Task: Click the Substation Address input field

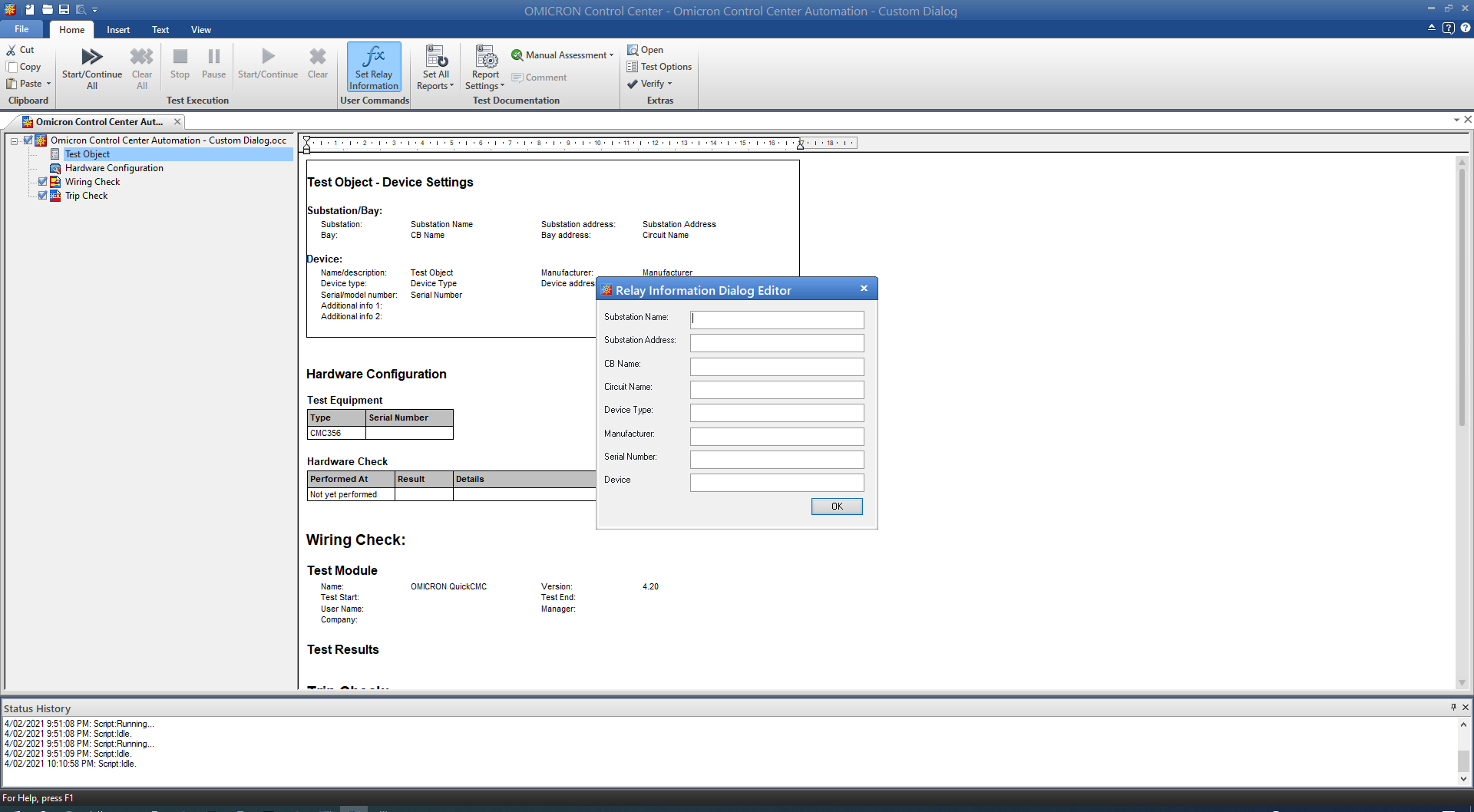Action: coord(777,342)
